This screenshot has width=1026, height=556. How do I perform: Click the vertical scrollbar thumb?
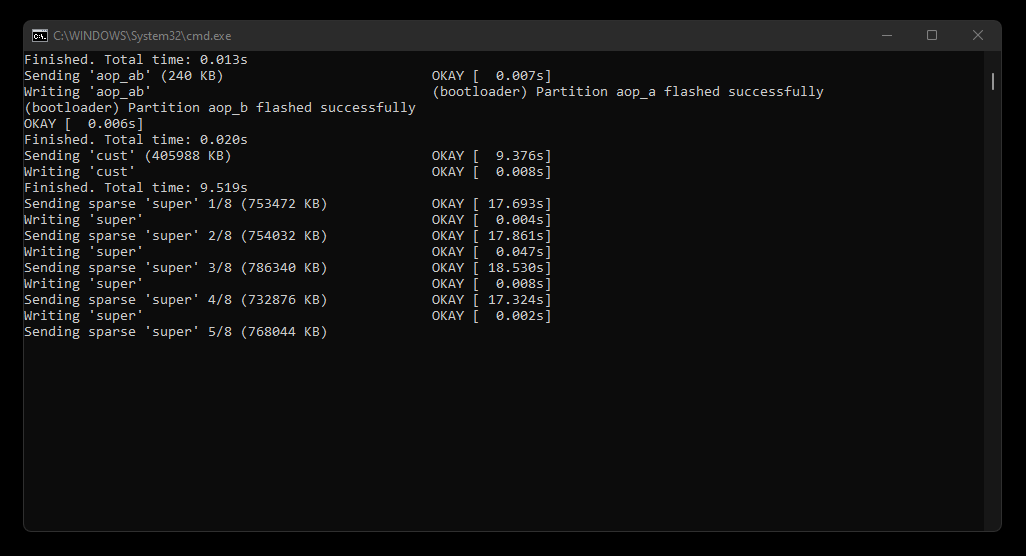tap(993, 81)
